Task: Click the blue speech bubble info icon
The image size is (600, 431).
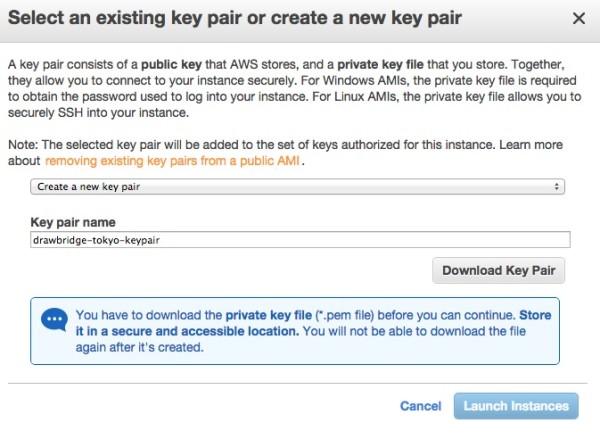Action: 54,320
